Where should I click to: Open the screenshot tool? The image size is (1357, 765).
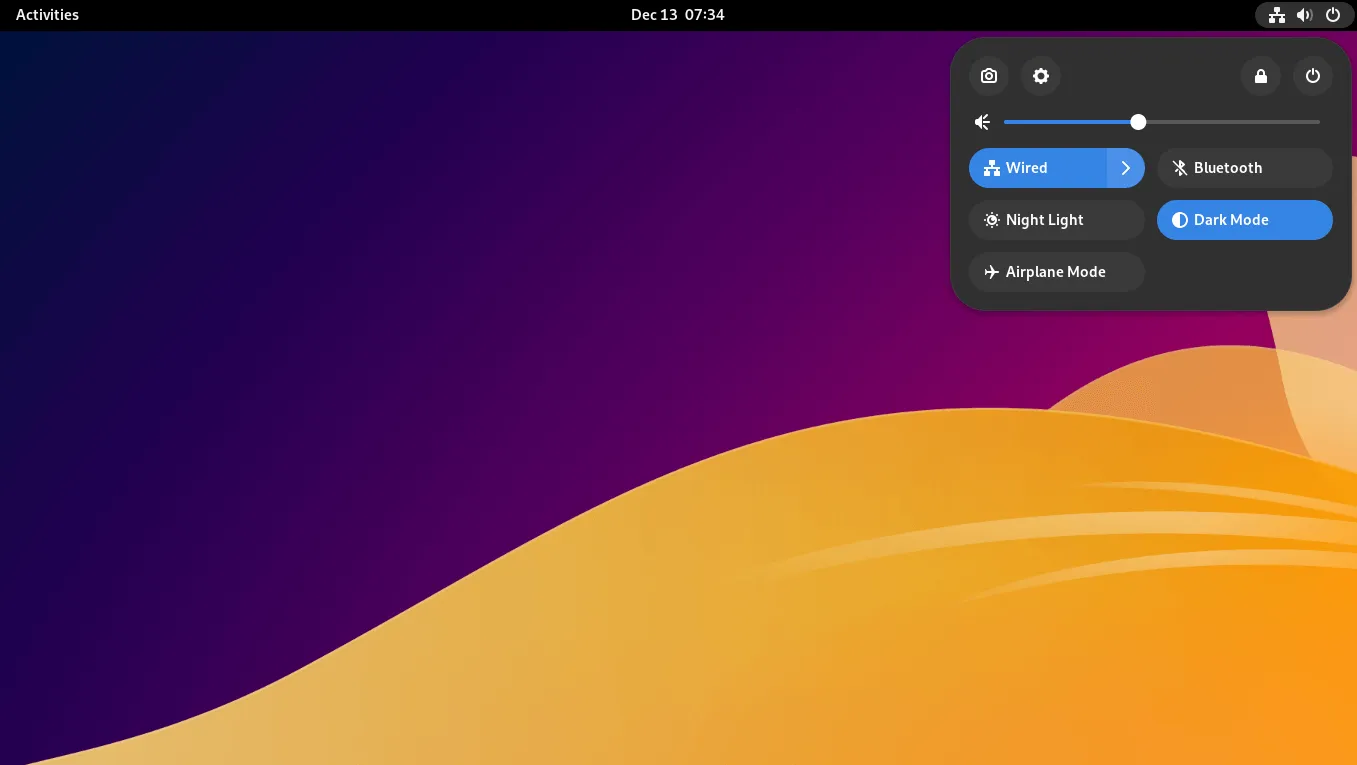(988, 76)
